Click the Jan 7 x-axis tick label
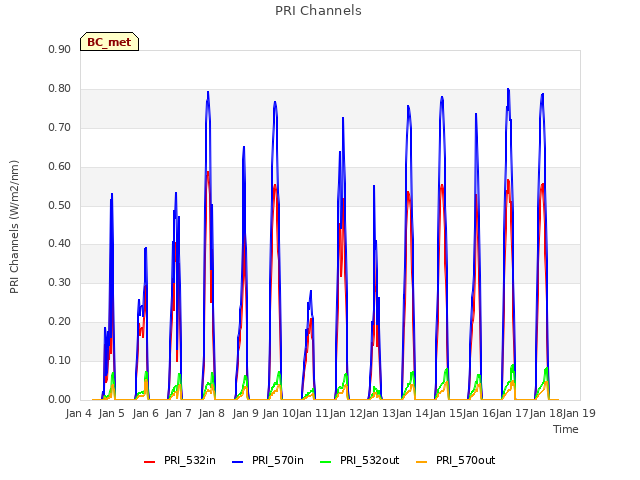The height and width of the screenshot is (480, 640). point(179,413)
